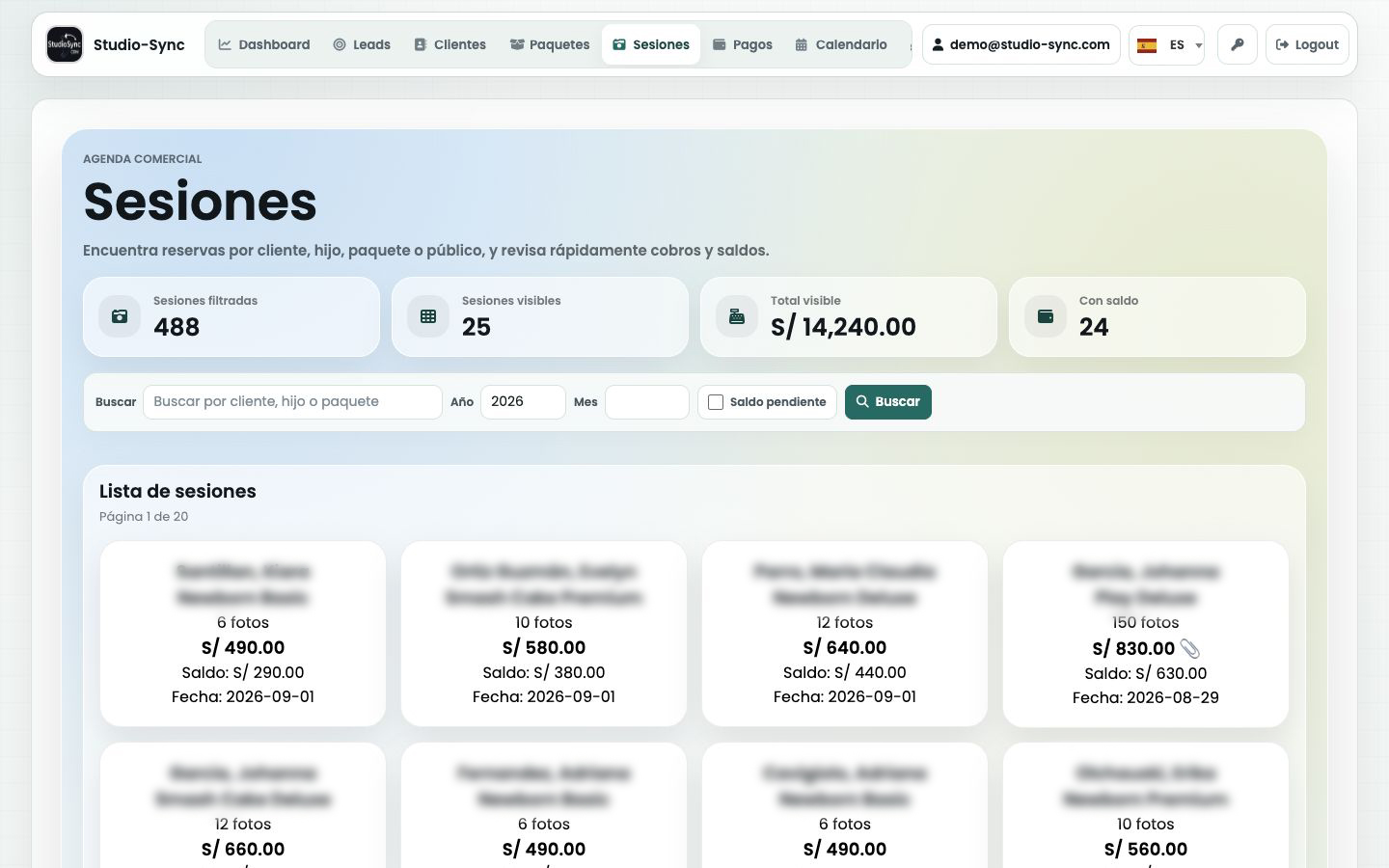Click the count '25' under Sesiones visibles
1389x868 pixels.
[x=477, y=327]
